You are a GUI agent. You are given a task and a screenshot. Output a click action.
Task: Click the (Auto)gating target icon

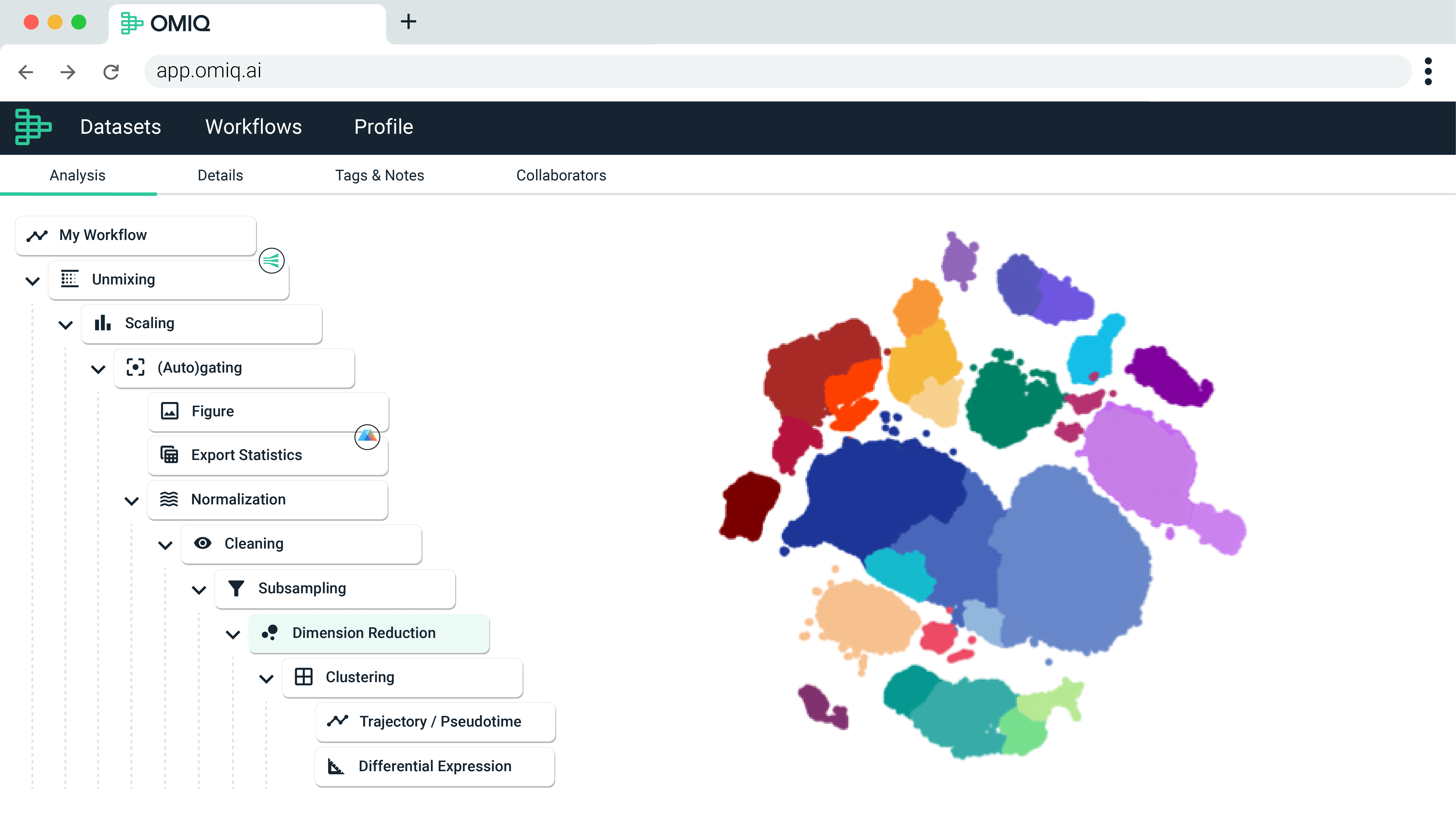pyautogui.click(x=136, y=367)
